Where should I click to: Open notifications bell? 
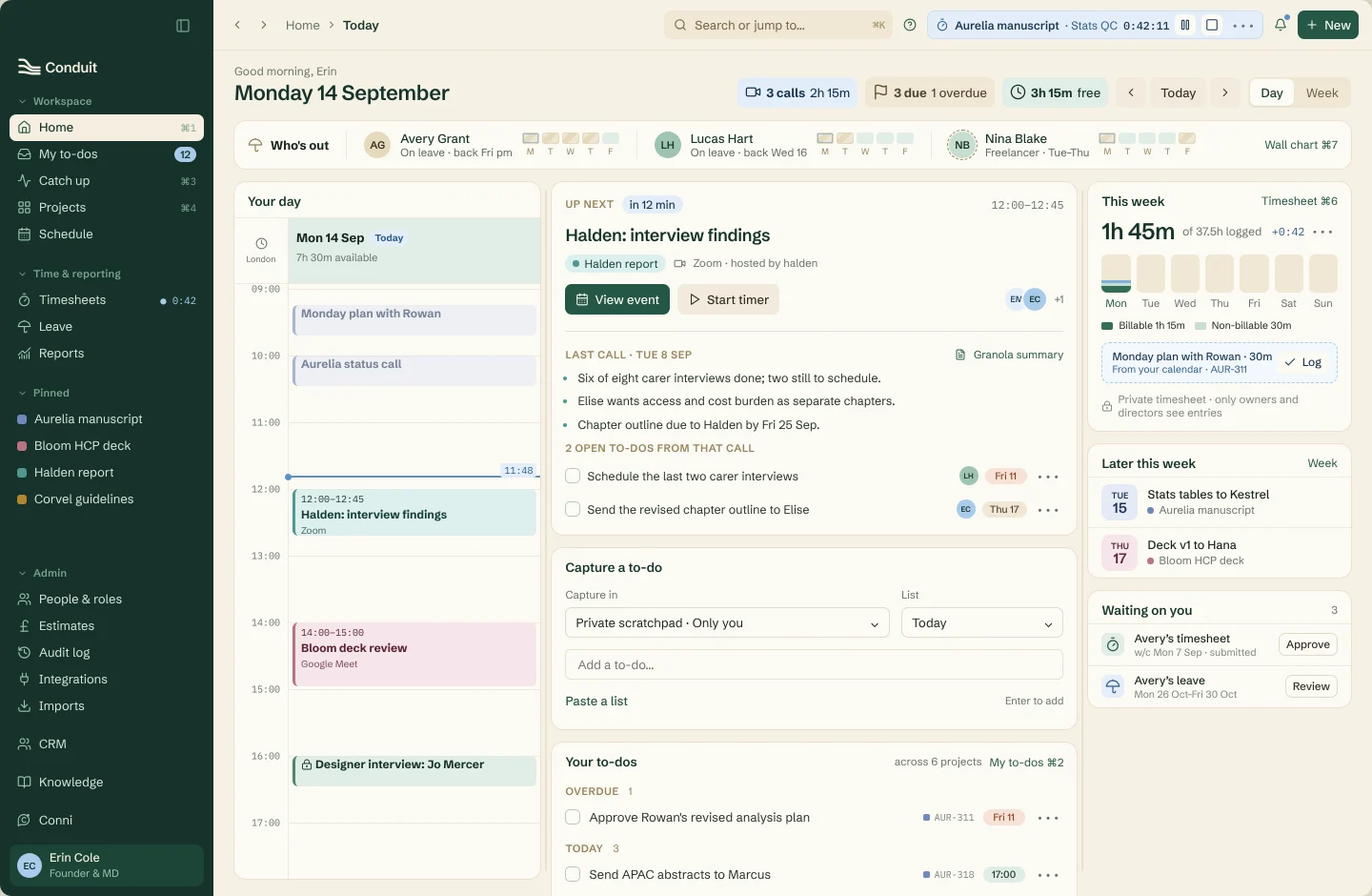[x=1281, y=25]
